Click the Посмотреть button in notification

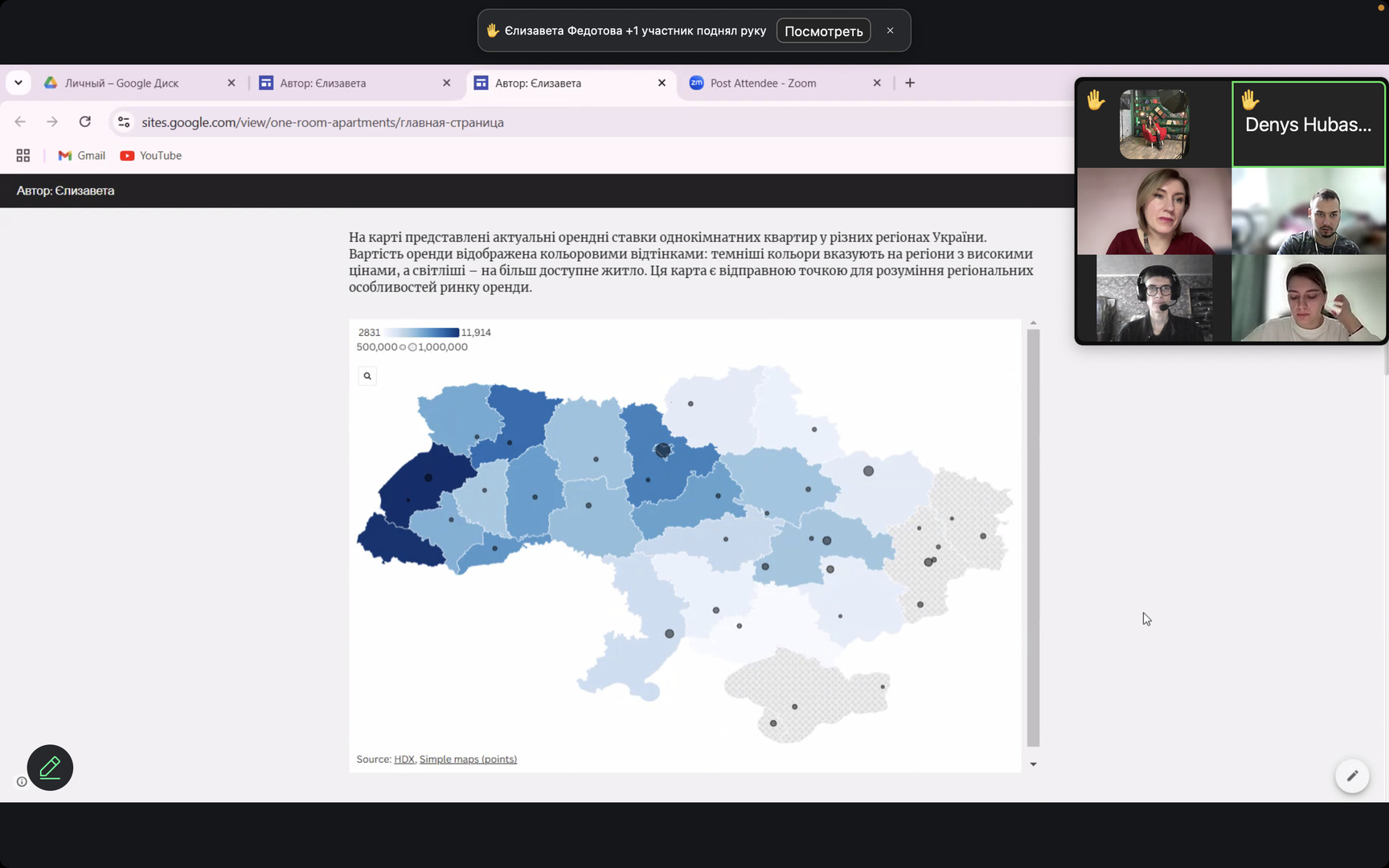[823, 31]
